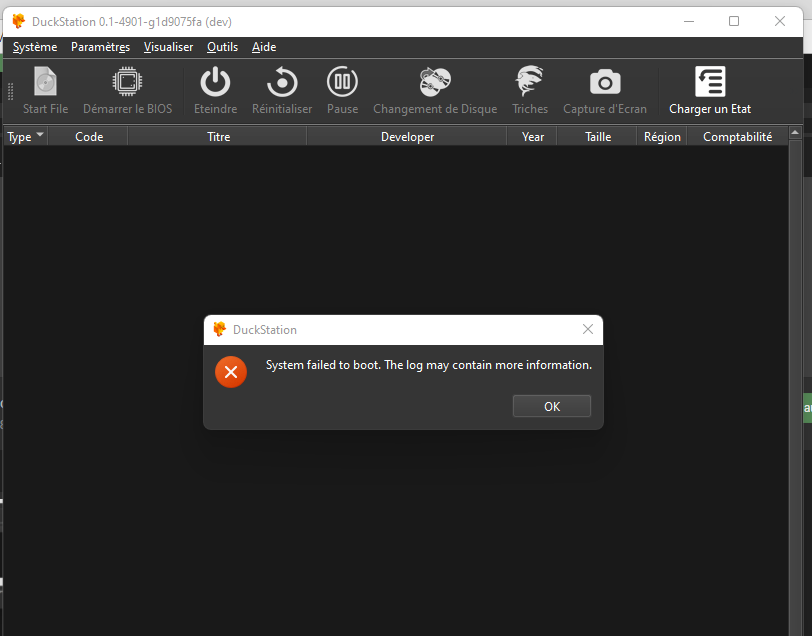The image size is (812, 636).
Task: Open the Outils menu
Action: 223,47
